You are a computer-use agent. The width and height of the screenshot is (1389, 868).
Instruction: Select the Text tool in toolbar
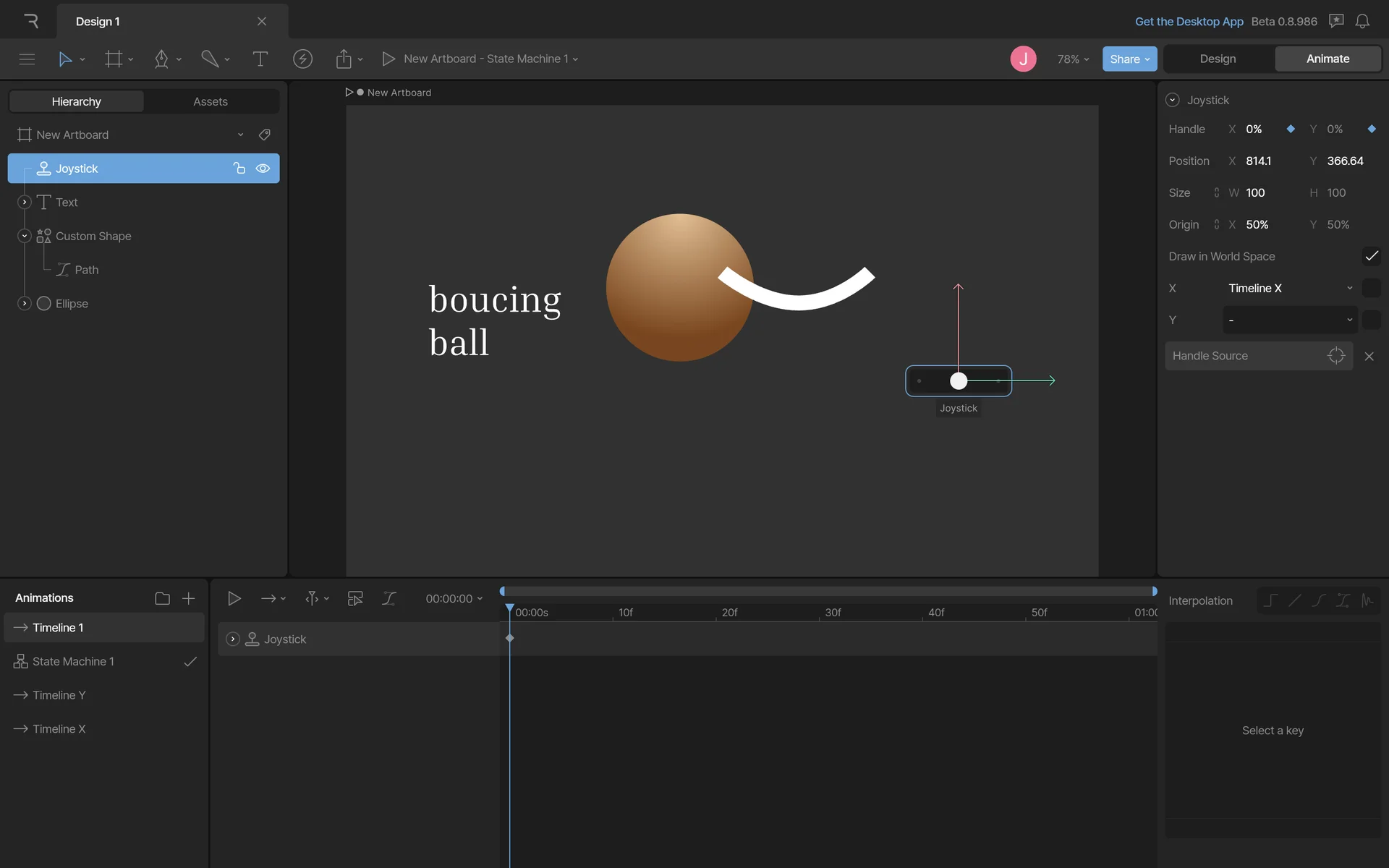pyautogui.click(x=260, y=59)
